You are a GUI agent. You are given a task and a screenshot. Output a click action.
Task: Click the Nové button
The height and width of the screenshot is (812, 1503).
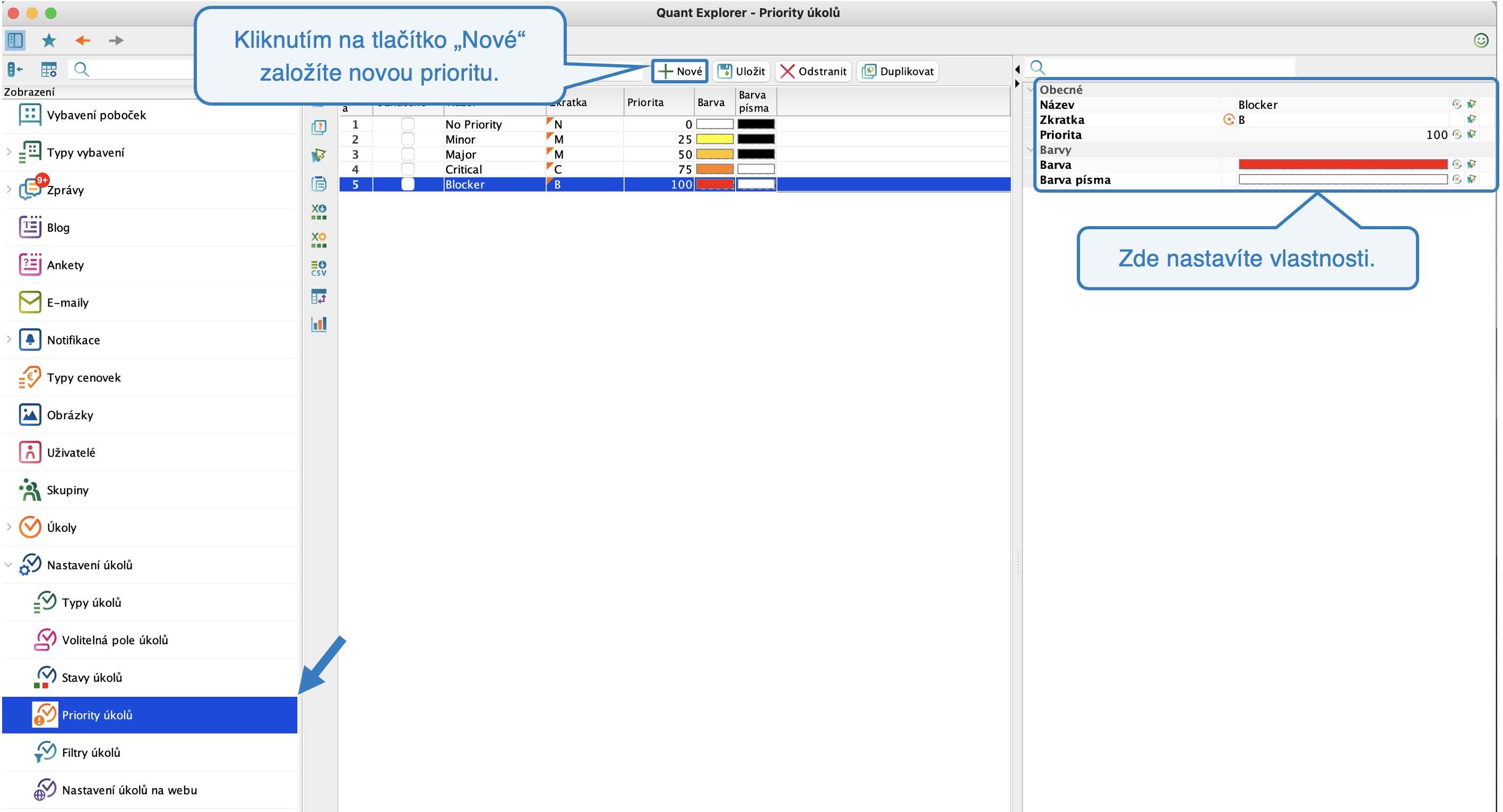point(680,71)
